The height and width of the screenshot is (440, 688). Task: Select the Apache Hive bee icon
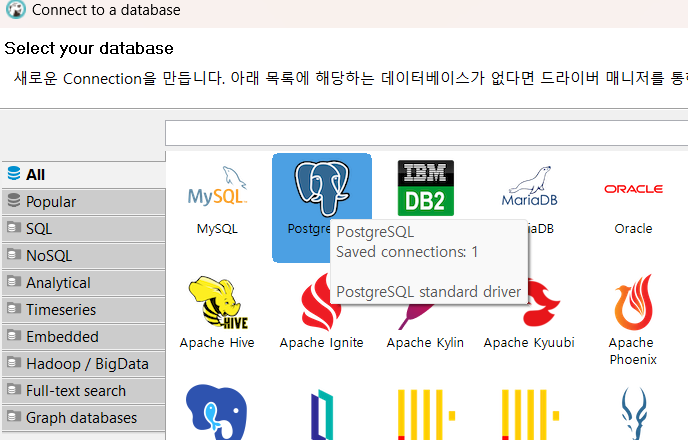tap(218, 303)
